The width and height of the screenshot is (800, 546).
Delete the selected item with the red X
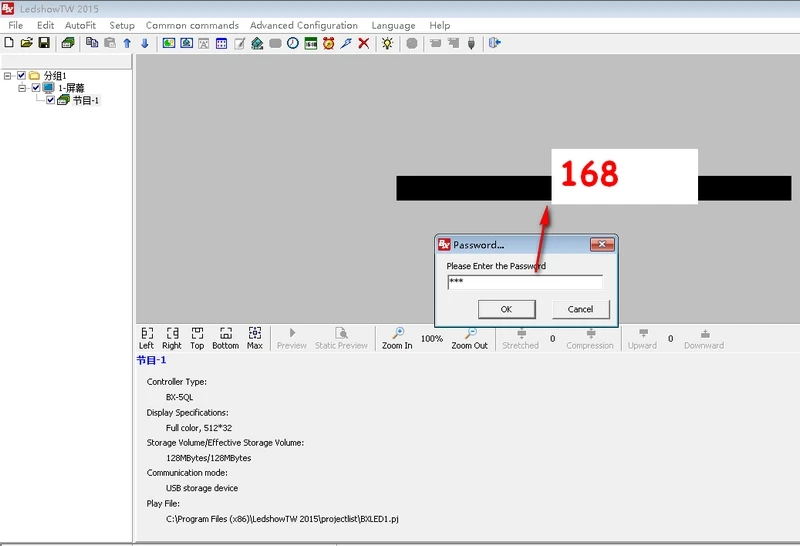pos(364,43)
